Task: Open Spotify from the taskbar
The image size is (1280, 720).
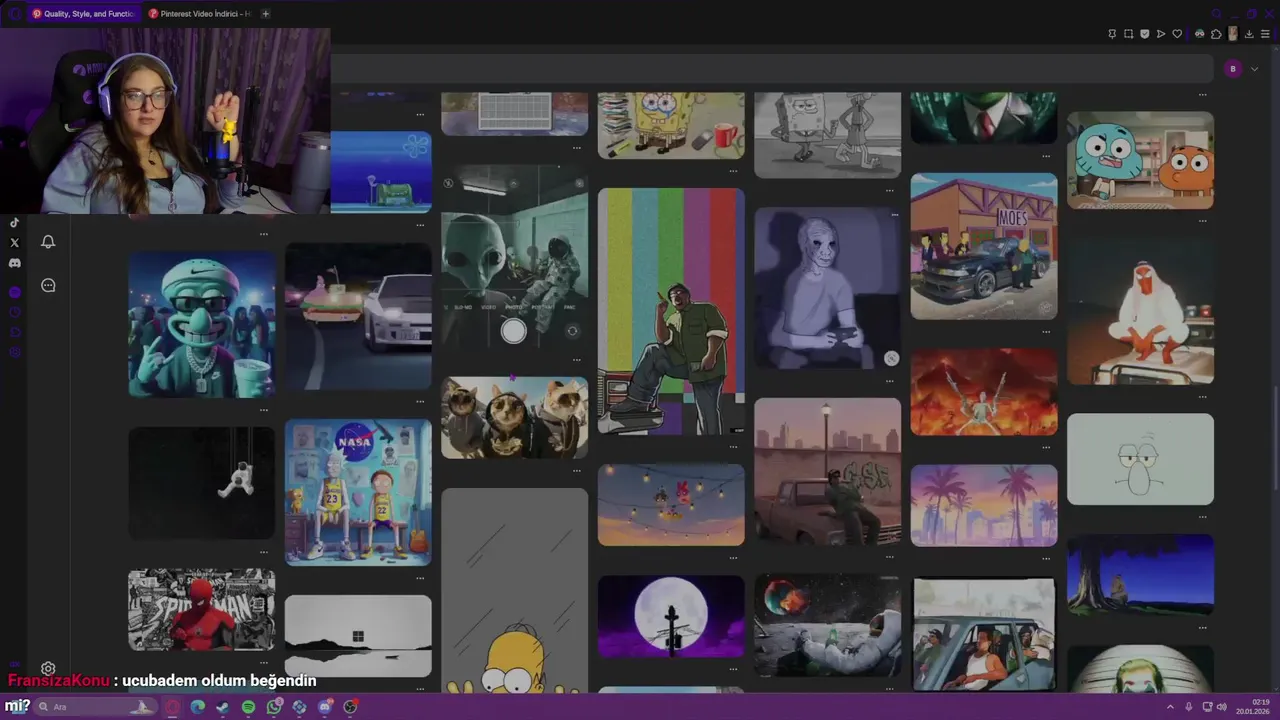Action: [x=248, y=707]
